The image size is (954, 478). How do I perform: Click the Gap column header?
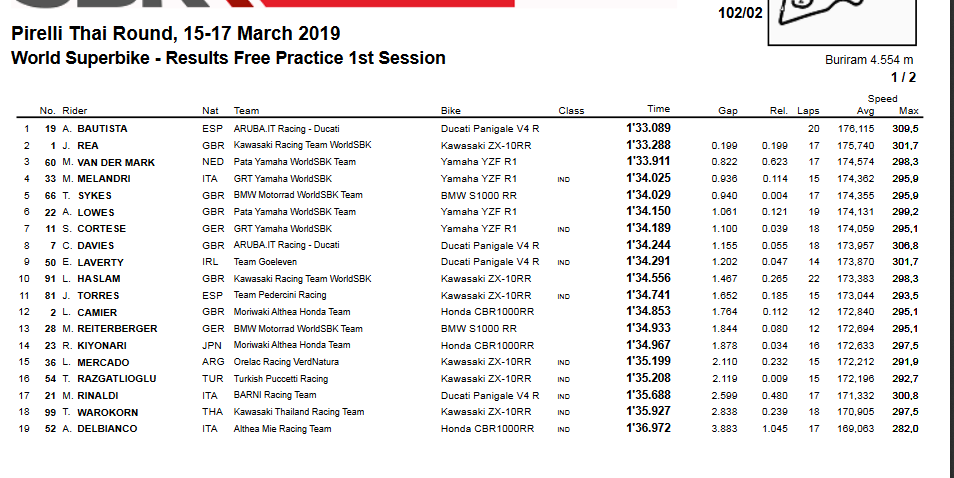[728, 110]
